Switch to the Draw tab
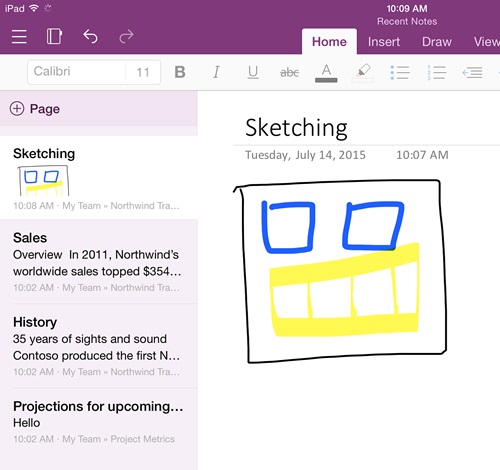The height and width of the screenshot is (470, 500). pos(437,42)
